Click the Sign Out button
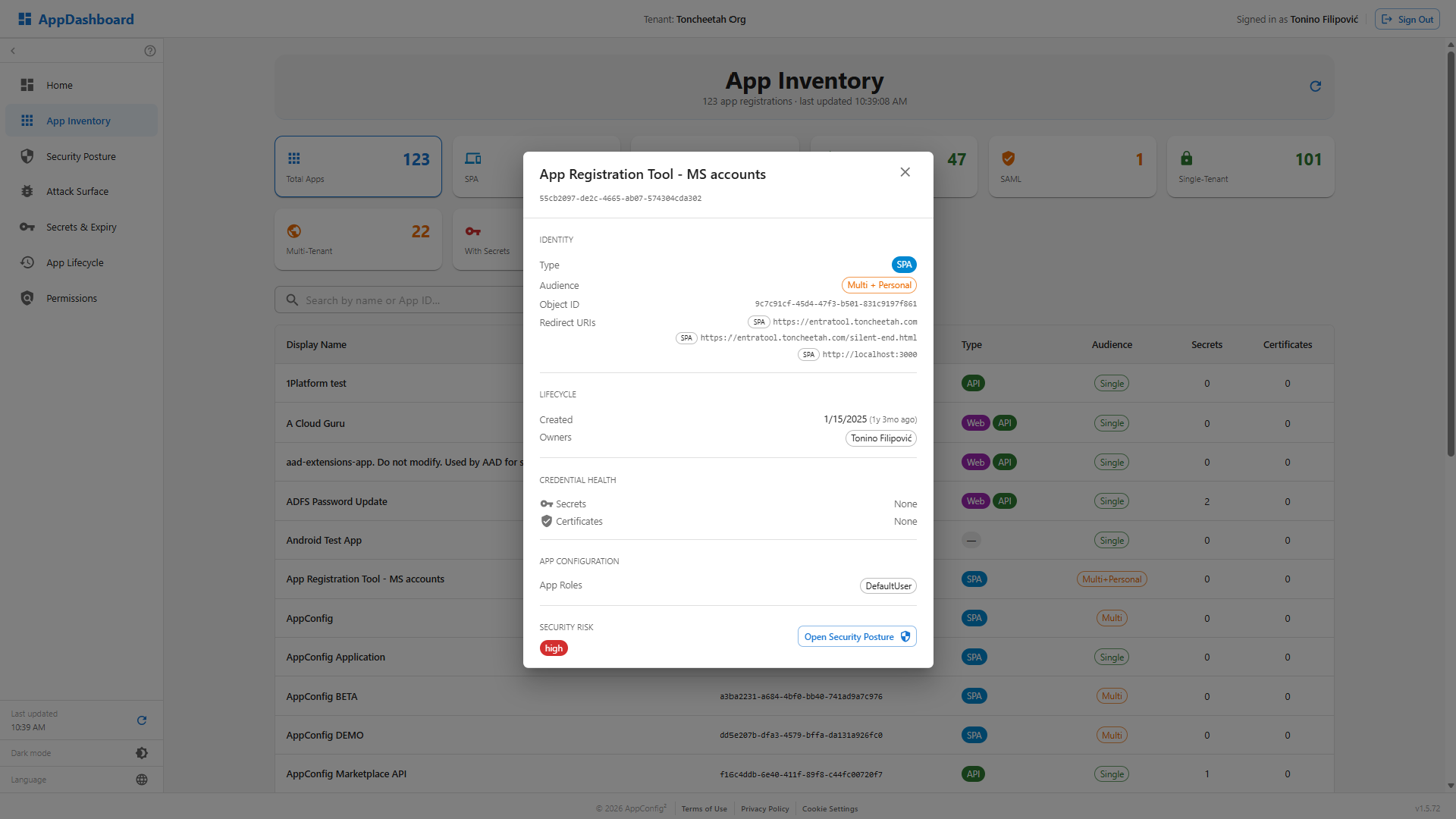 coord(1407,19)
